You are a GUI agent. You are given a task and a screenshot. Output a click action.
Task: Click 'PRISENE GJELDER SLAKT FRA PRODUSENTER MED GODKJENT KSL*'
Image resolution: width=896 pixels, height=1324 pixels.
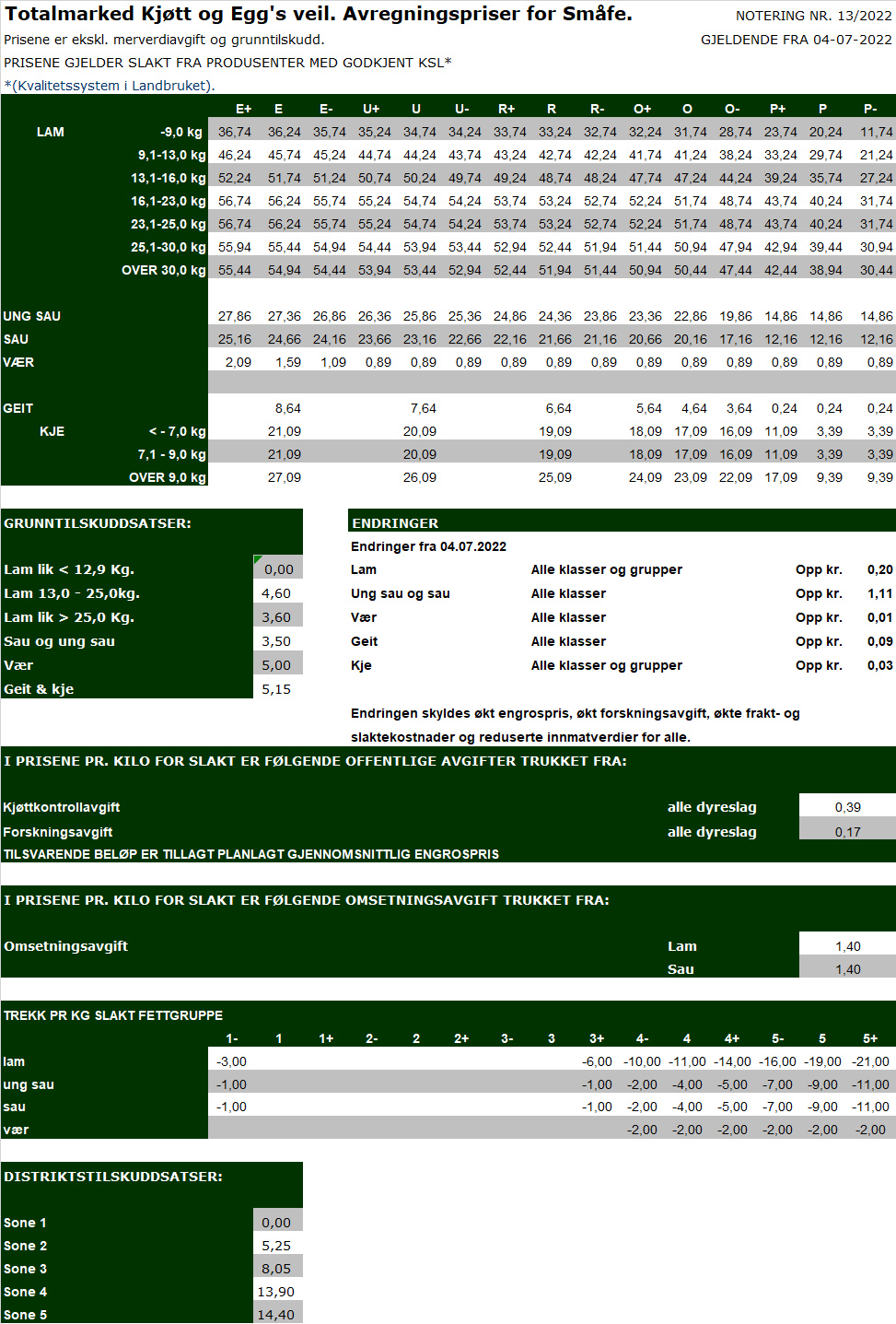coord(227,63)
